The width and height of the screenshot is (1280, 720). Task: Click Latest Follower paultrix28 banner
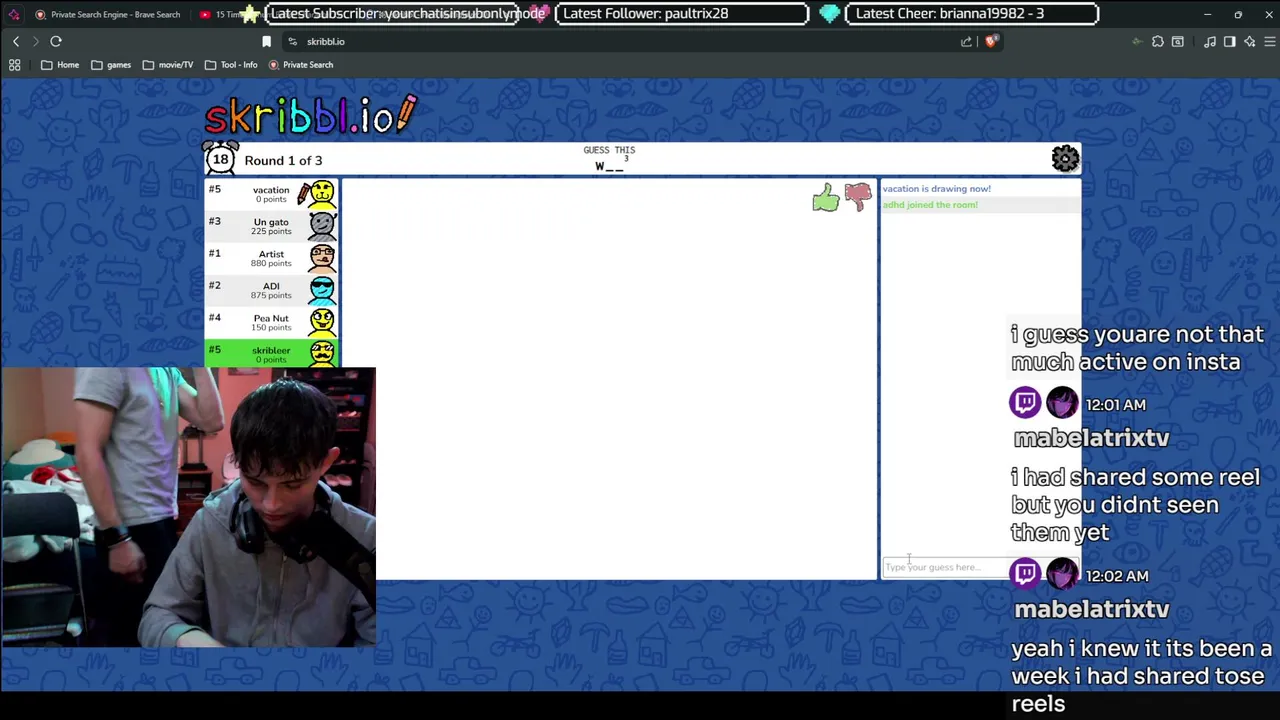point(682,14)
